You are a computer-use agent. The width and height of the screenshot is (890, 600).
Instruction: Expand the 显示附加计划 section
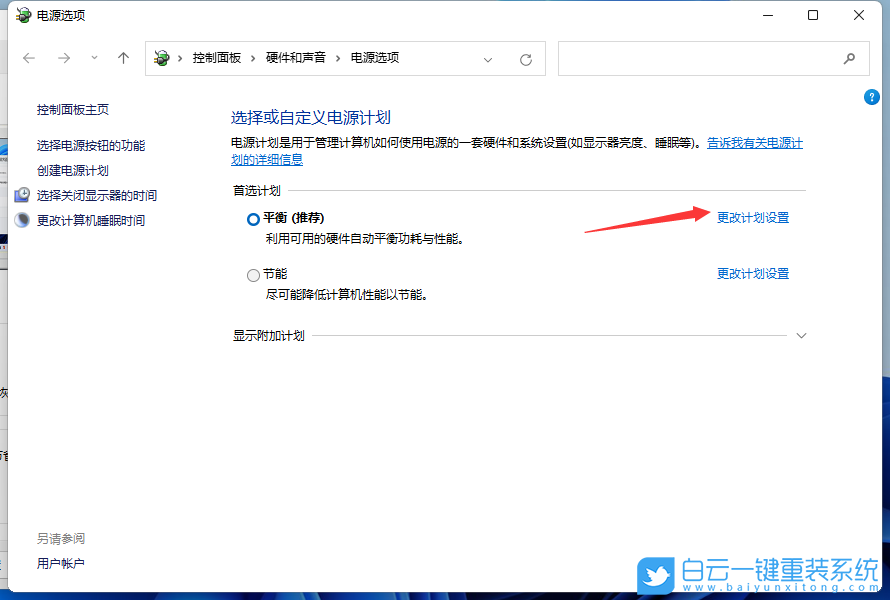pos(801,336)
